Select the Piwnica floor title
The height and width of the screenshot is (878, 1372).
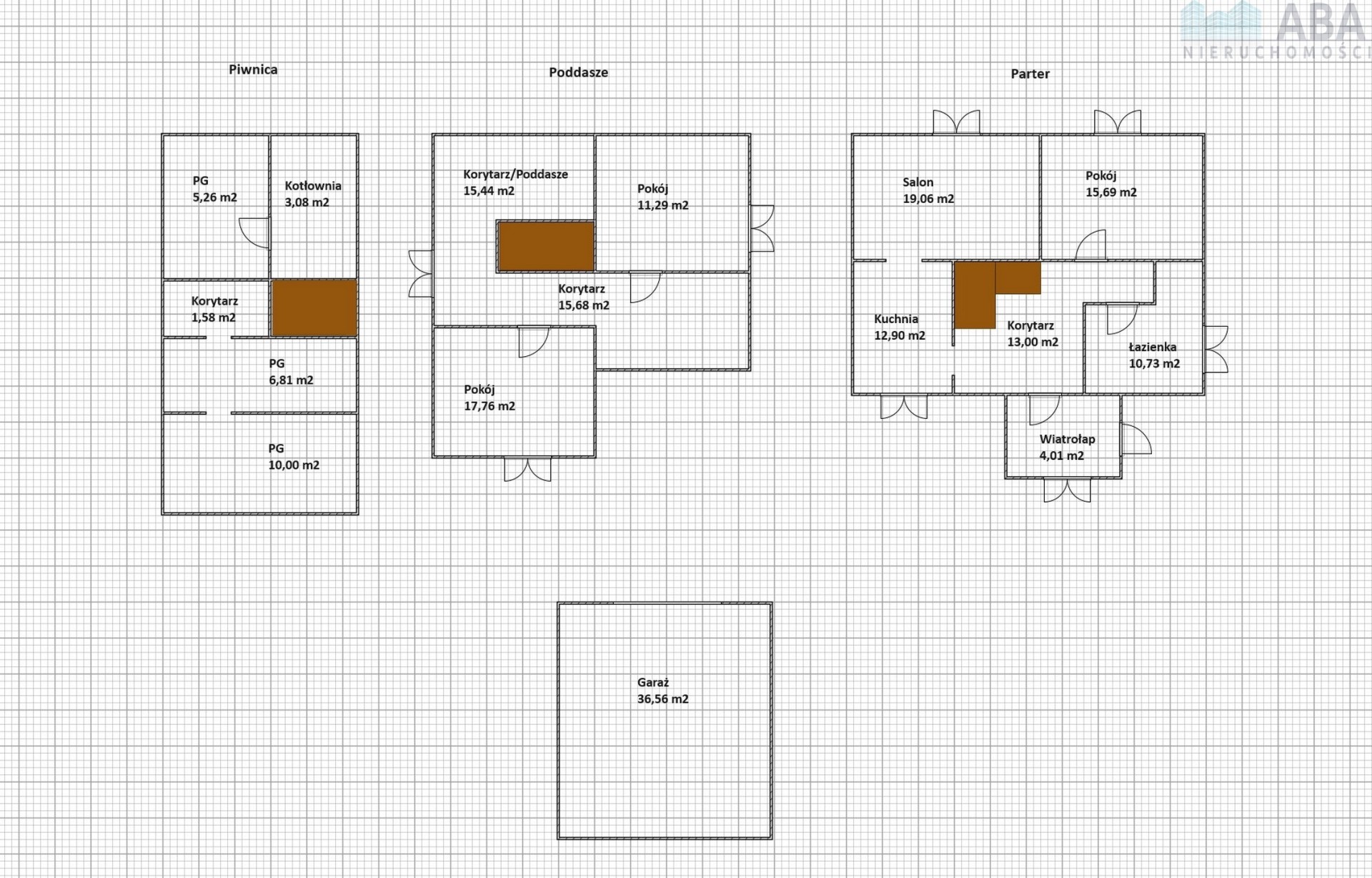253,69
